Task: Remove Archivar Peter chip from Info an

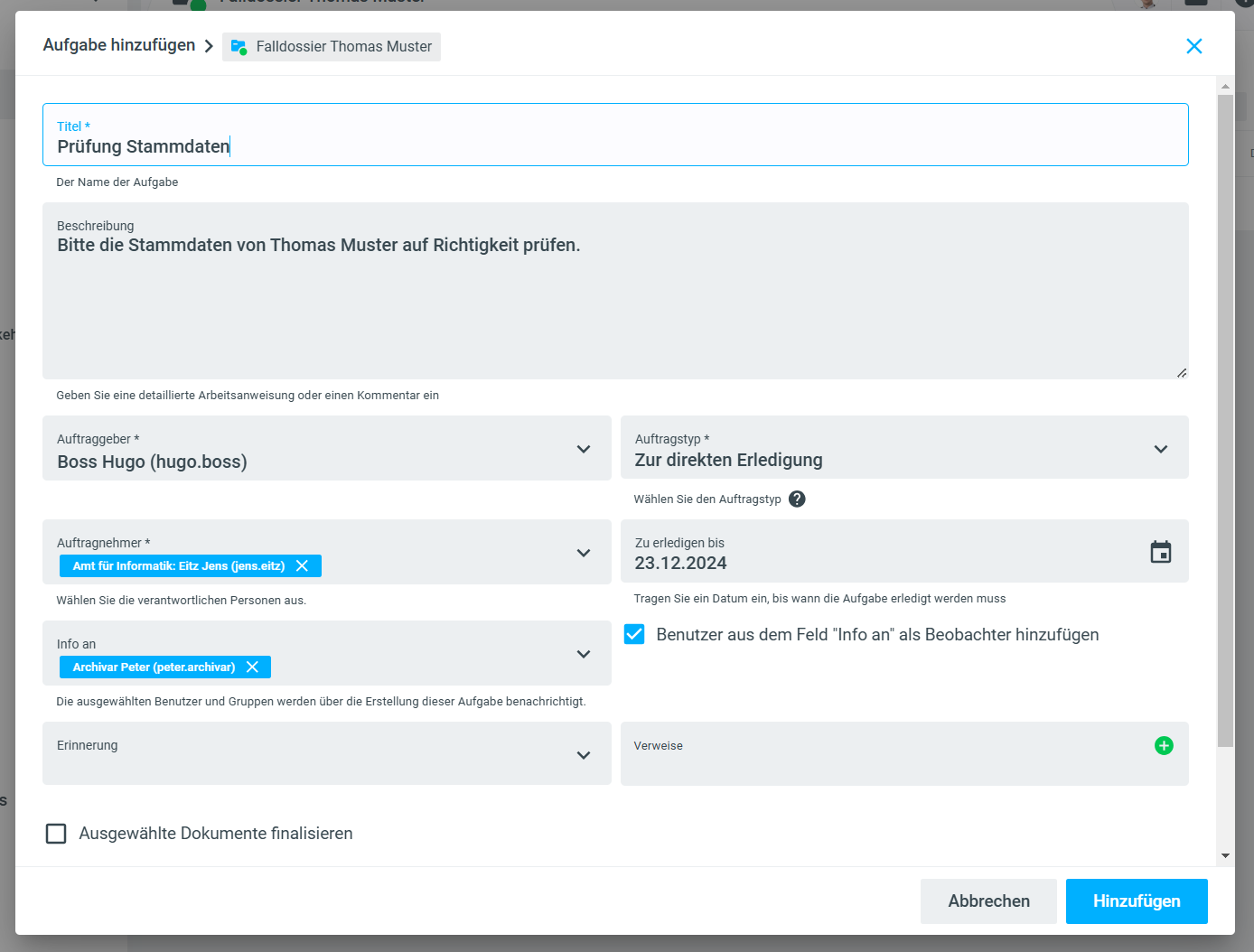Action: [253, 667]
